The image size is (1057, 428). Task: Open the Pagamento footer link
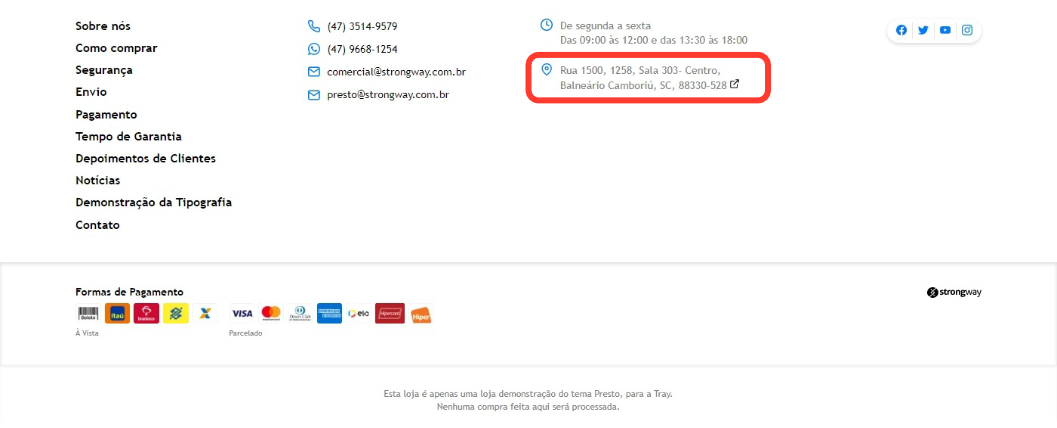pyautogui.click(x=106, y=115)
